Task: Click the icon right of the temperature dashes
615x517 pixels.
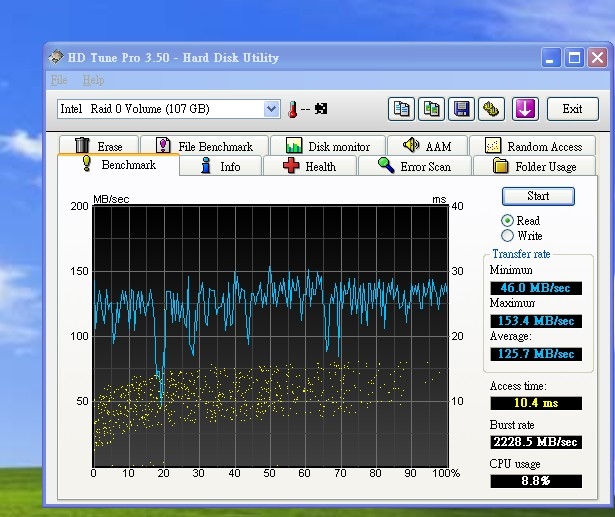Action: (x=321, y=109)
